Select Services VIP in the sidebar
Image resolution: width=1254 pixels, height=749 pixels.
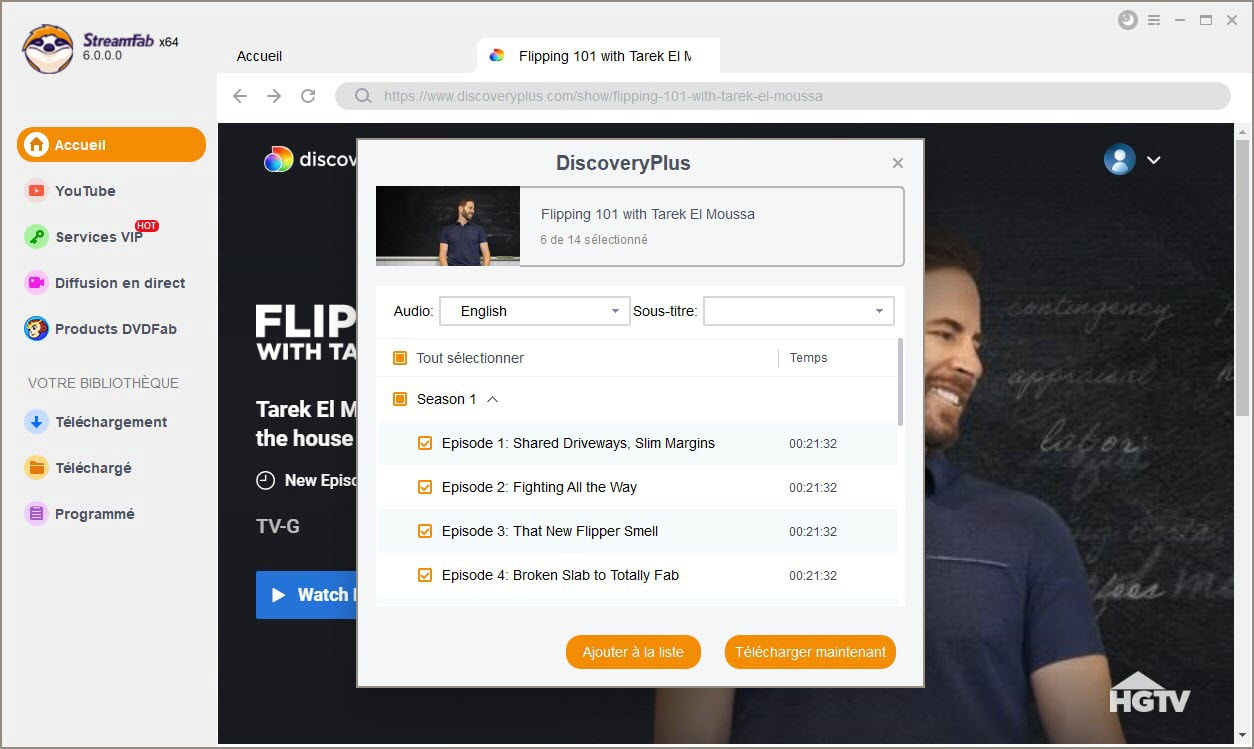pyautogui.click(x=99, y=237)
